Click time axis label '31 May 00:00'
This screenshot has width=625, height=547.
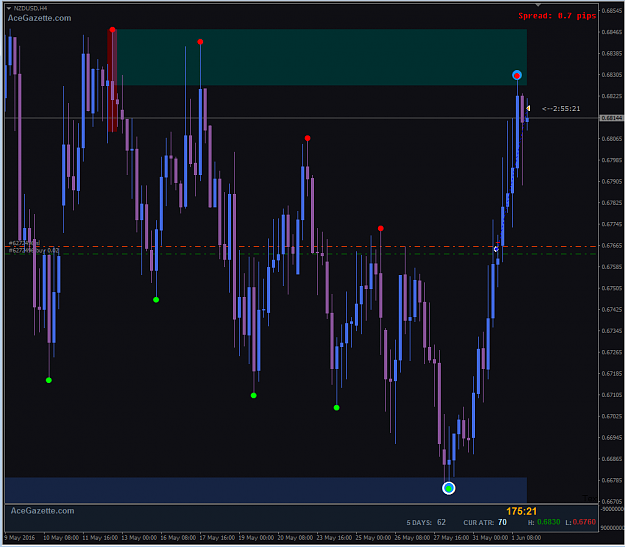[x=491, y=538]
